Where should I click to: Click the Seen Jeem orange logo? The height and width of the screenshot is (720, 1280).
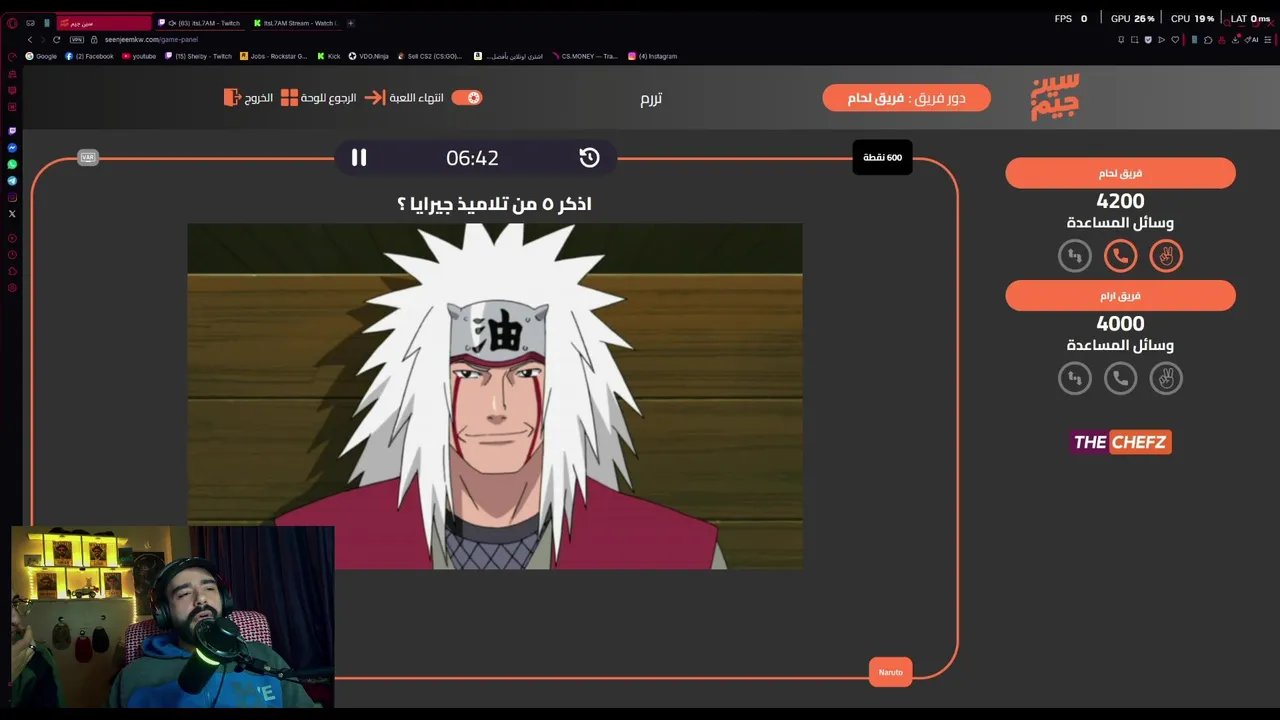point(1055,97)
